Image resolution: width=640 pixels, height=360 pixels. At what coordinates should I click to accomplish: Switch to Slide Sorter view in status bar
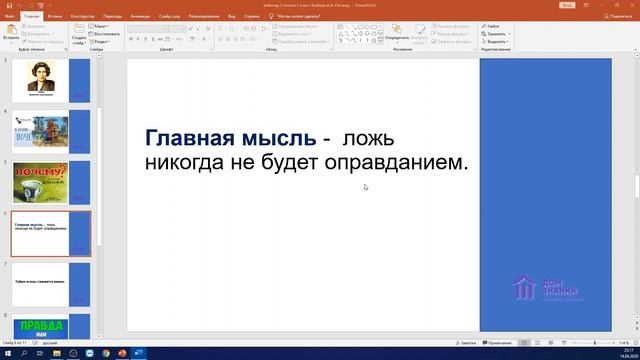coord(538,343)
